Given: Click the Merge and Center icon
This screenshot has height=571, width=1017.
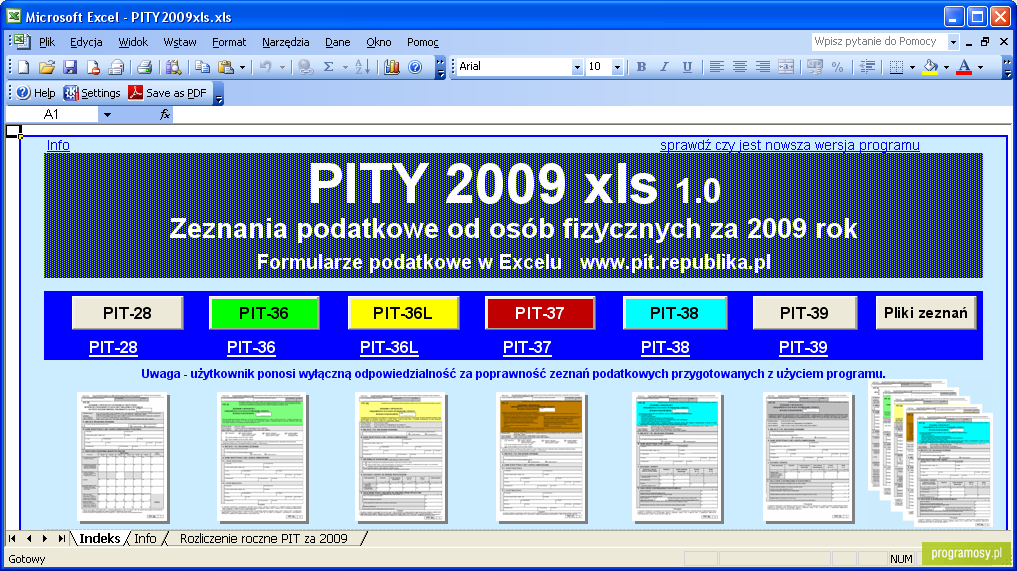Looking at the screenshot, I should pyautogui.click(x=785, y=67).
